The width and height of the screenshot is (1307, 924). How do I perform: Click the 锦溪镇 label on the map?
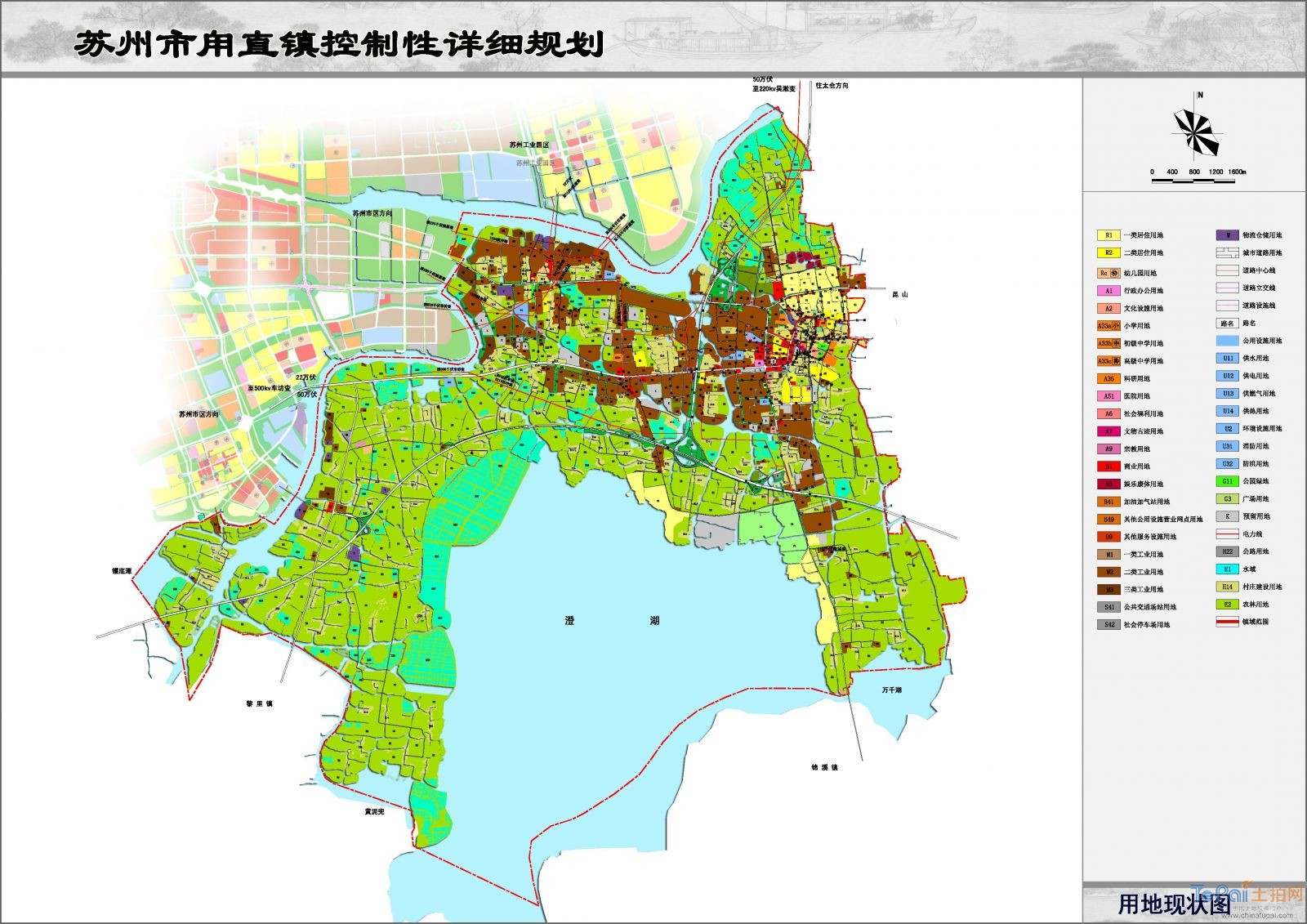[x=824, y=768]
